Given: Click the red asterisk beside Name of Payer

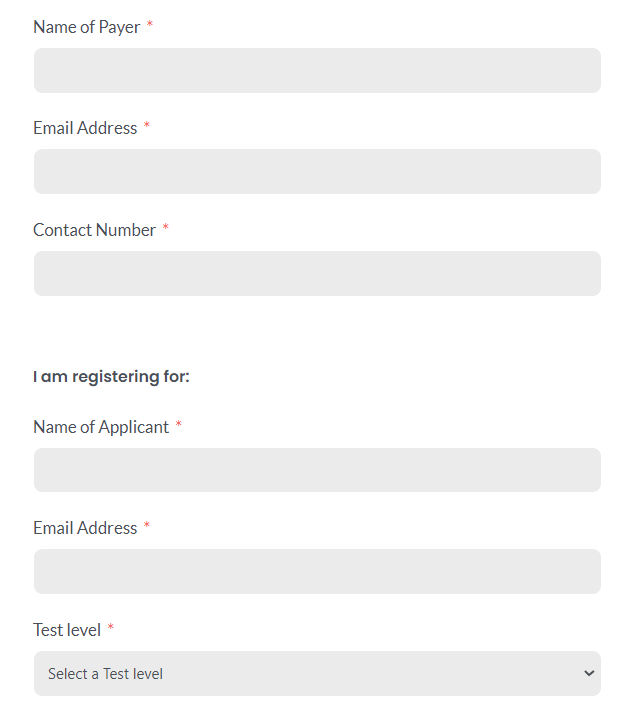Looking at the screenshot, I should tap(150, 25).
